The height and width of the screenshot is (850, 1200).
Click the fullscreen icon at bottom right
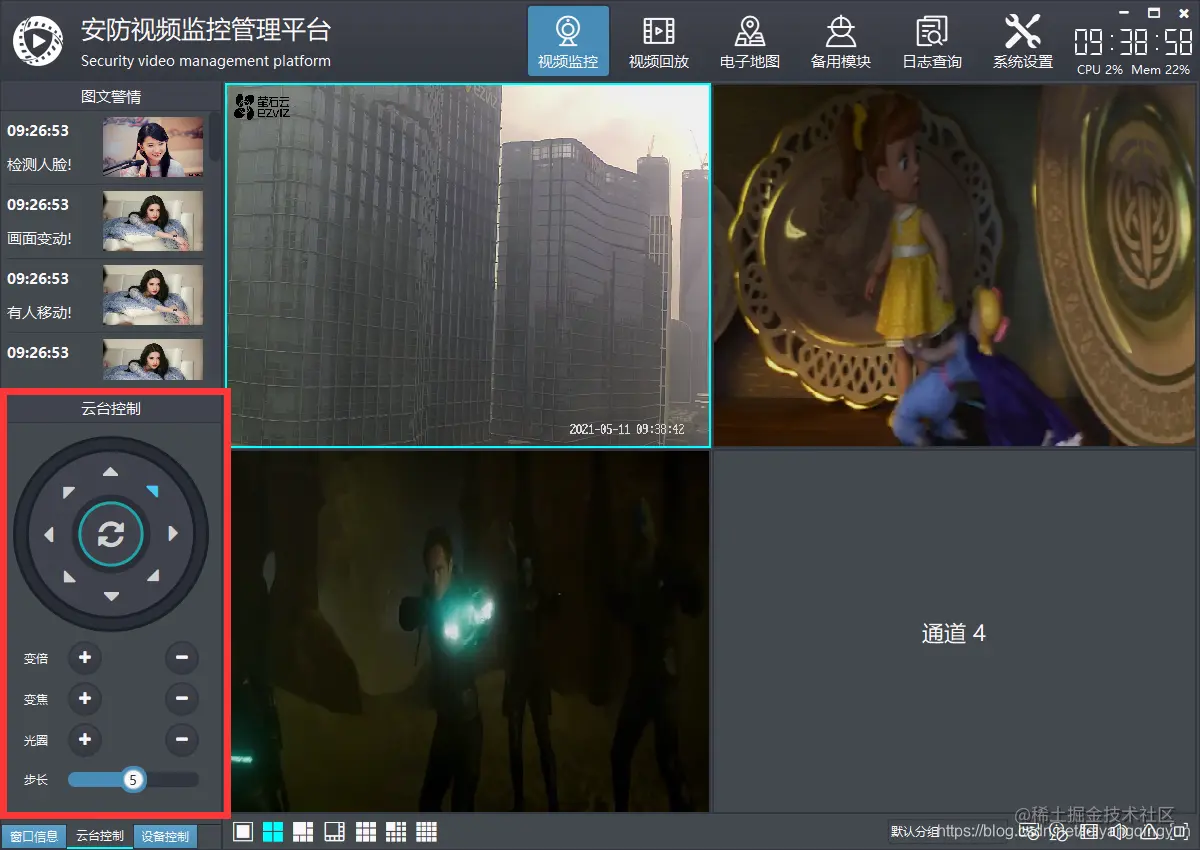coord(1178,831)
